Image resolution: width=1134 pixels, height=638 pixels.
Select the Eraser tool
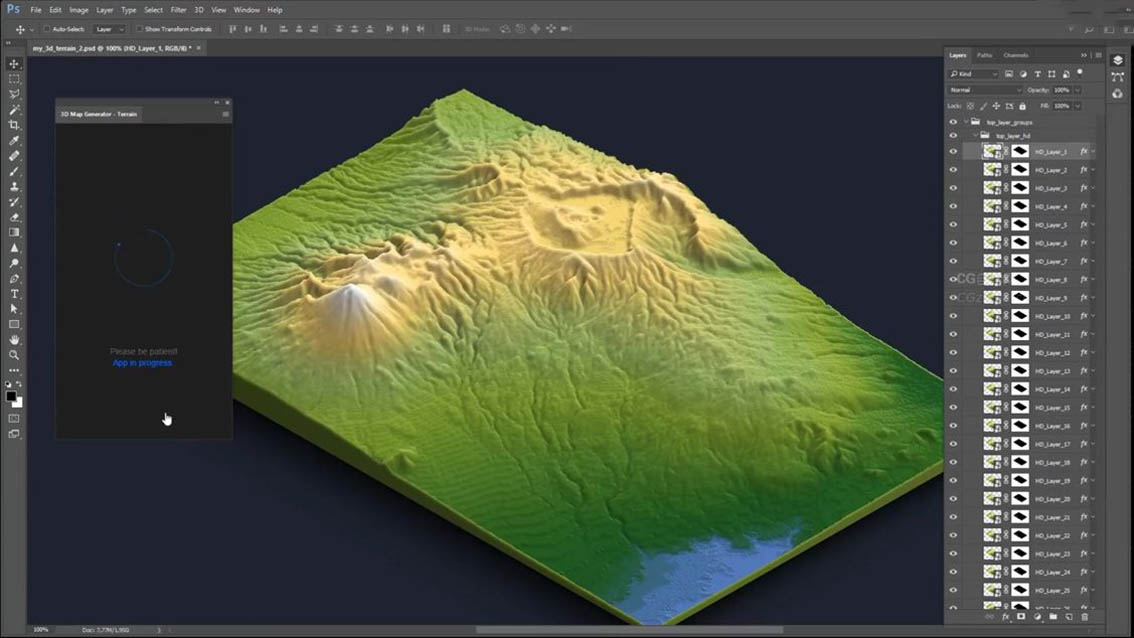click(x=14, y=217)
